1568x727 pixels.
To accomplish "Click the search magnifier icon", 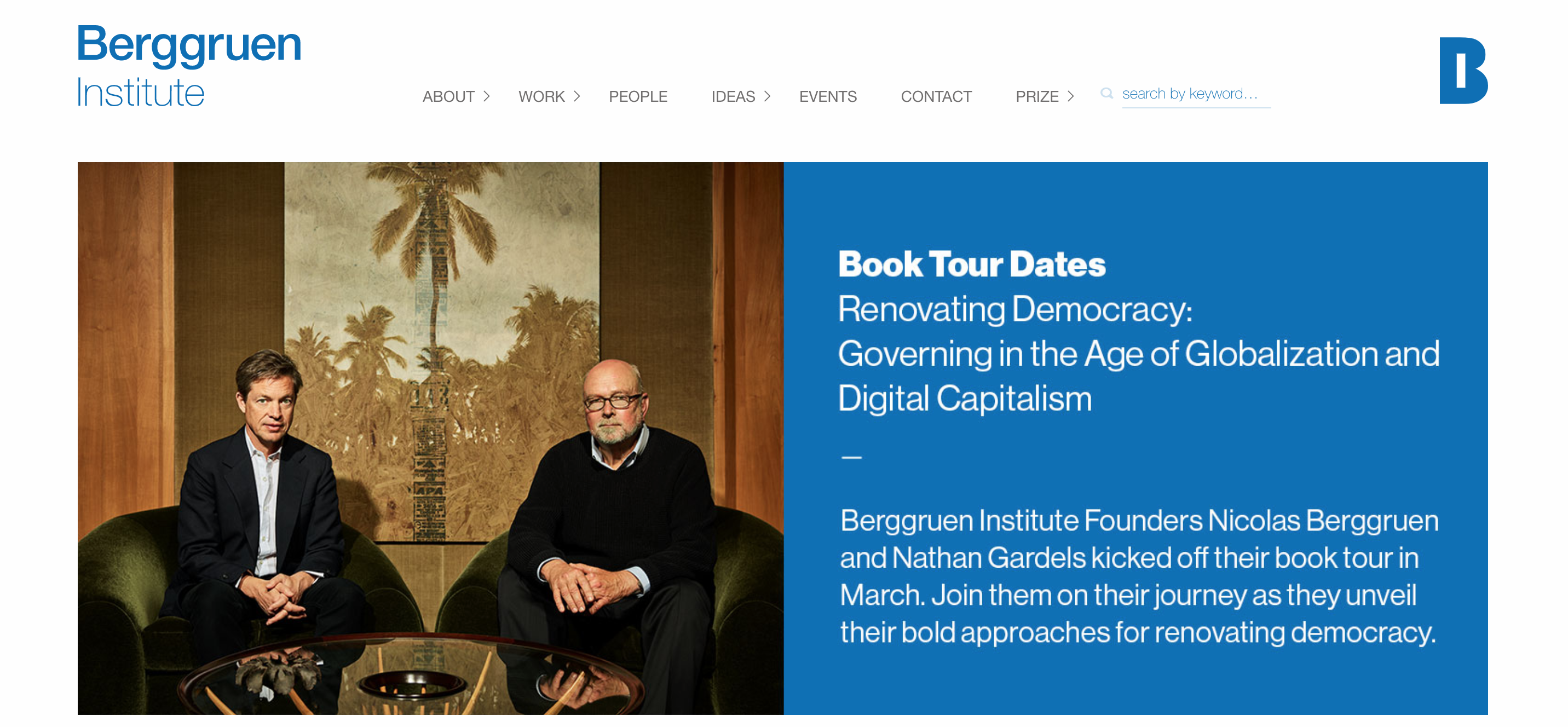I will point(1106,93).
